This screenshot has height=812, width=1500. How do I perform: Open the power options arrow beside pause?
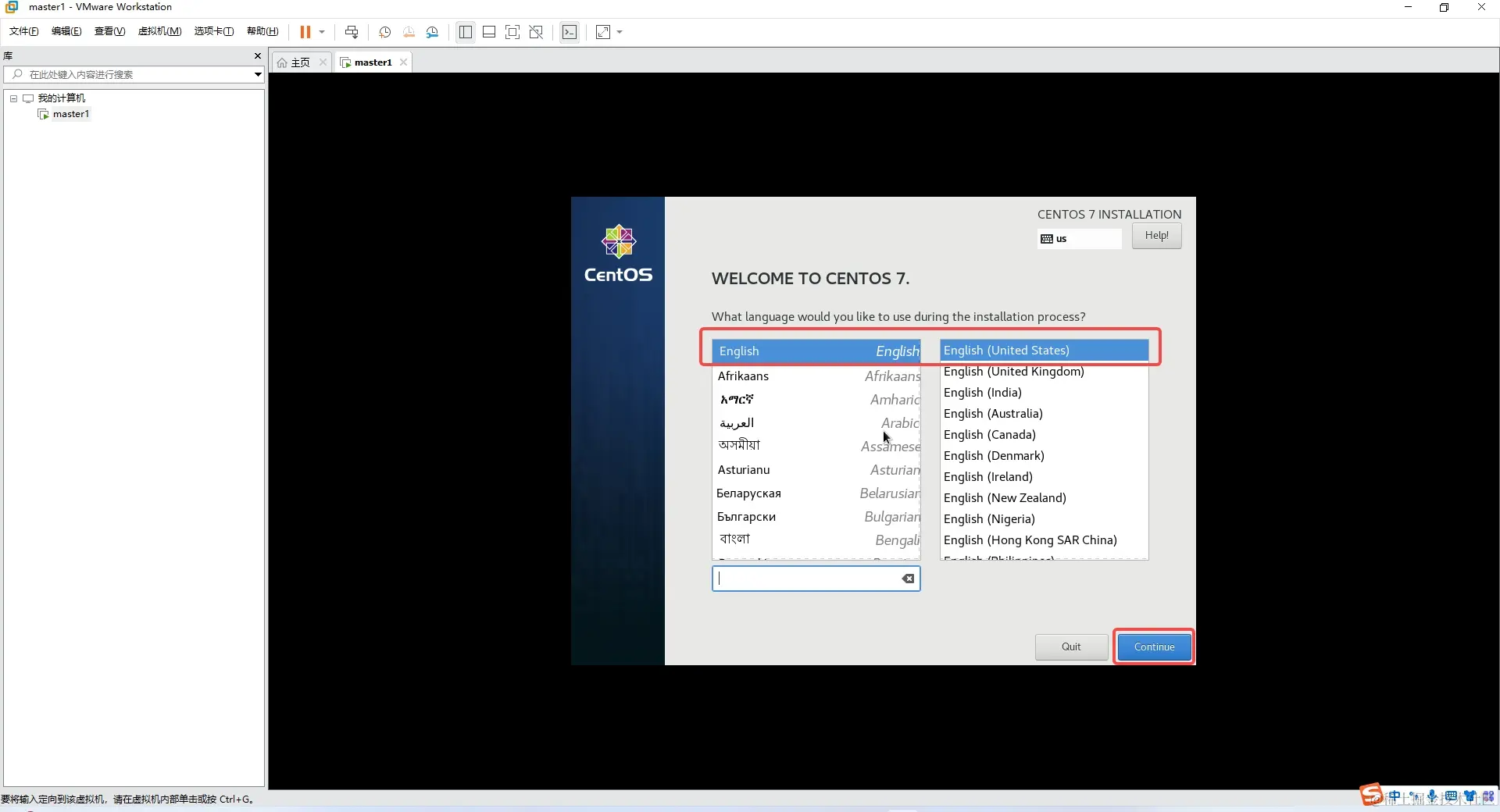click(x=322, y=32)
